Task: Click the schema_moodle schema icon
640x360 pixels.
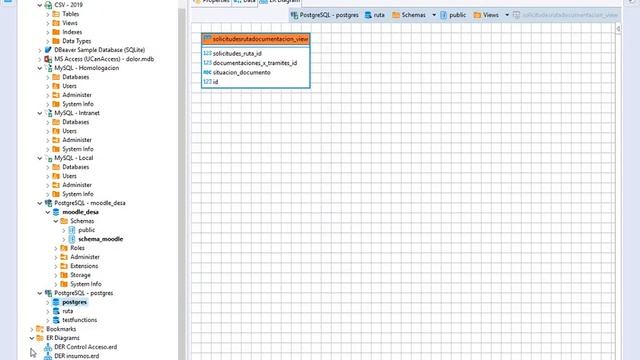Action: coord(72,239)
